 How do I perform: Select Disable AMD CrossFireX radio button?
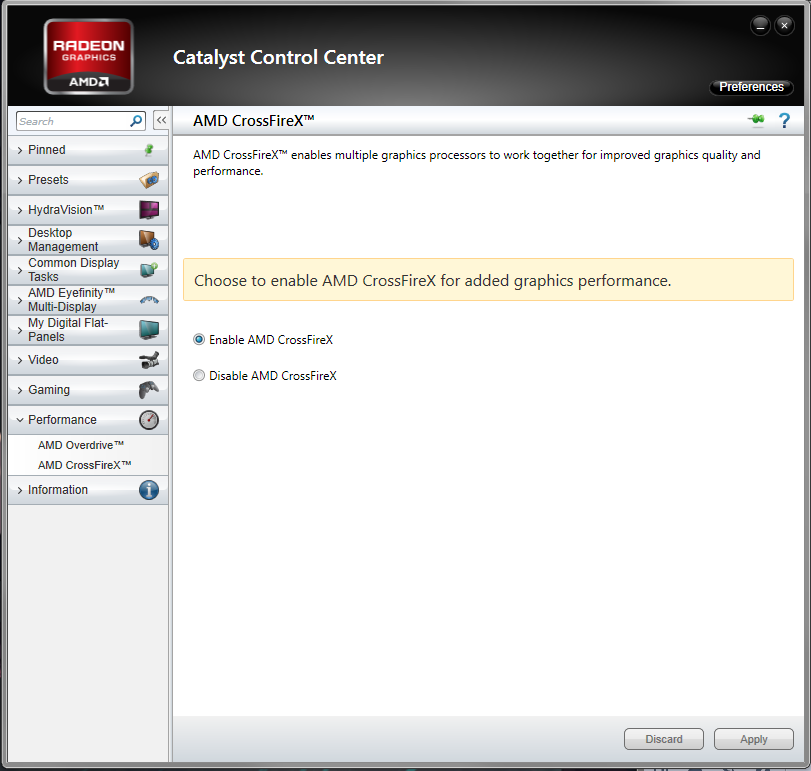click(x=199, y=375)
